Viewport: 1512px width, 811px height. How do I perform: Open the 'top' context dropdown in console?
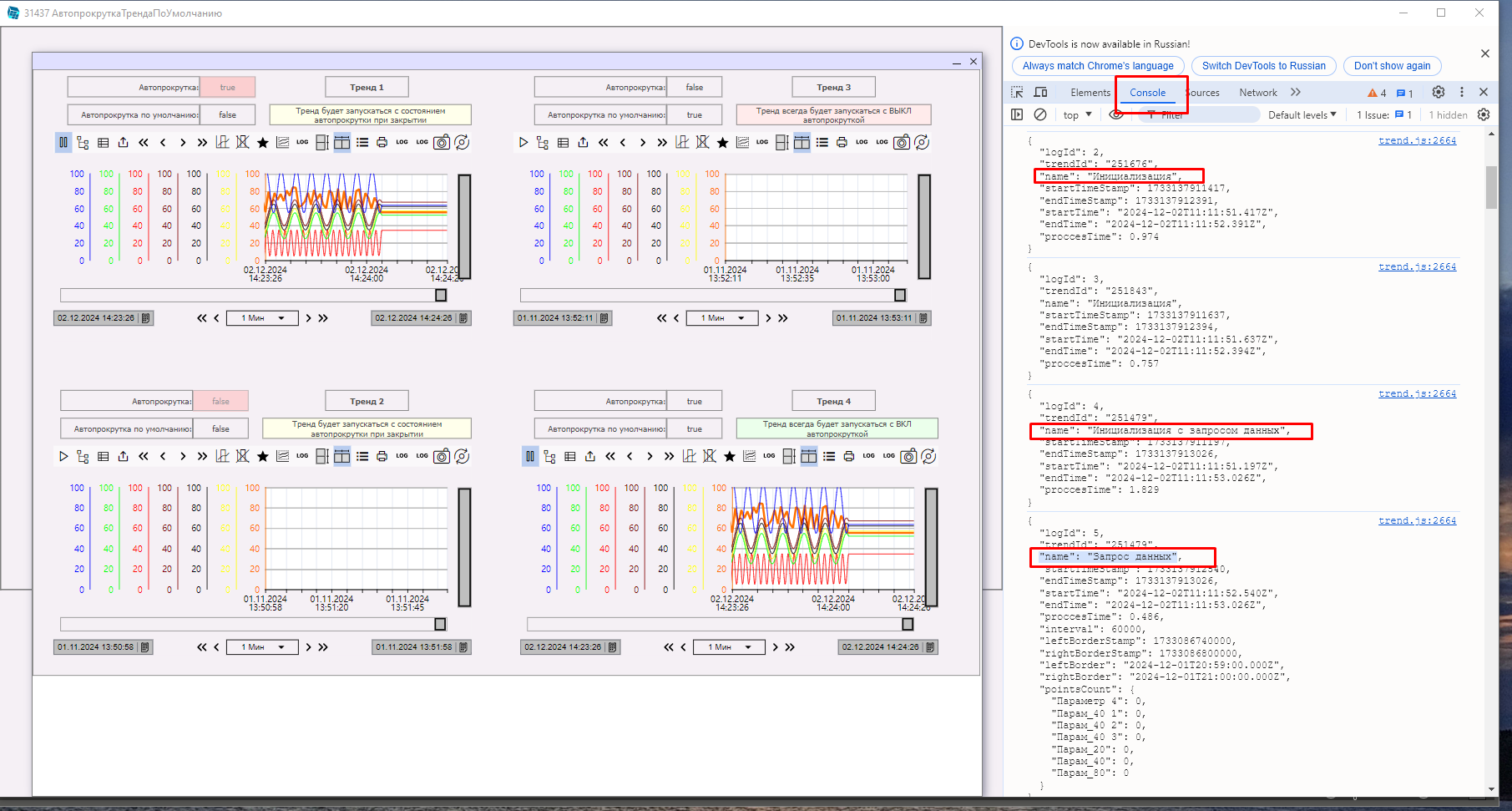1077,115
